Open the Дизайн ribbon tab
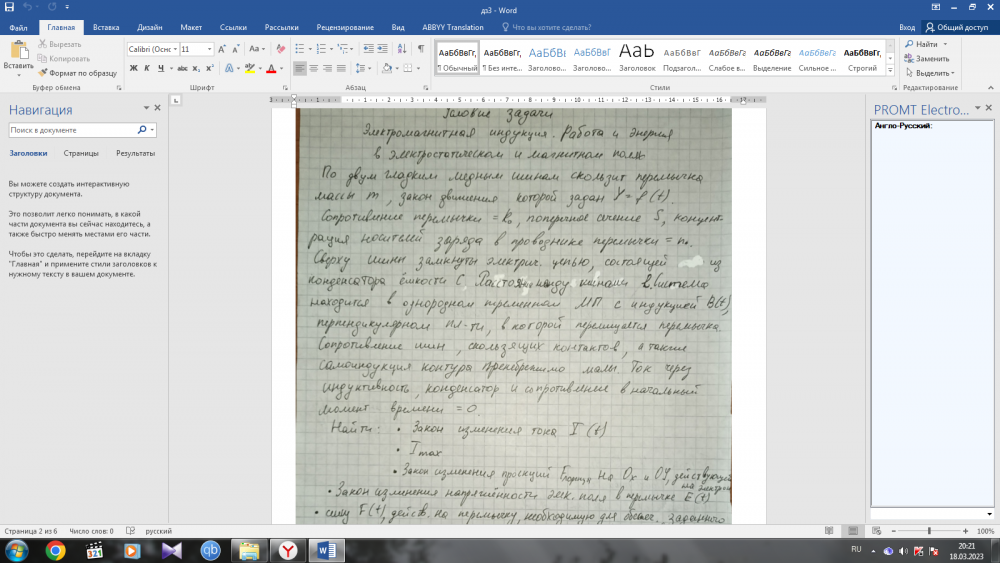 150,27
